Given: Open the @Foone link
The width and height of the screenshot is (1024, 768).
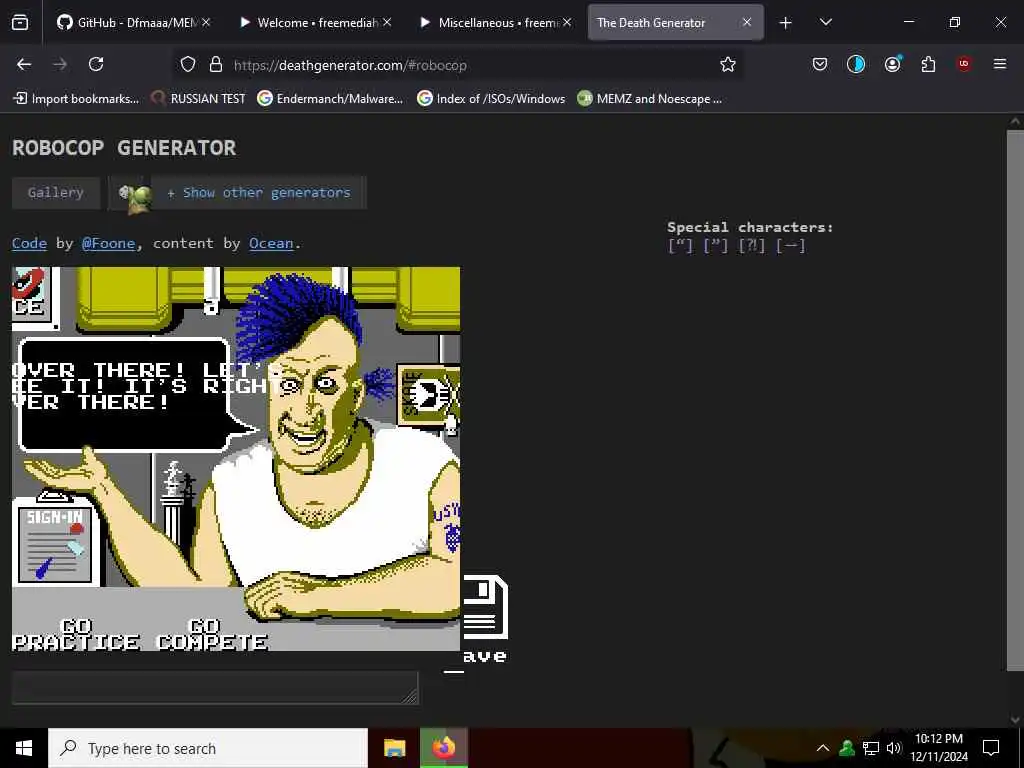Looking at the screenshot, I should point(108,244).
